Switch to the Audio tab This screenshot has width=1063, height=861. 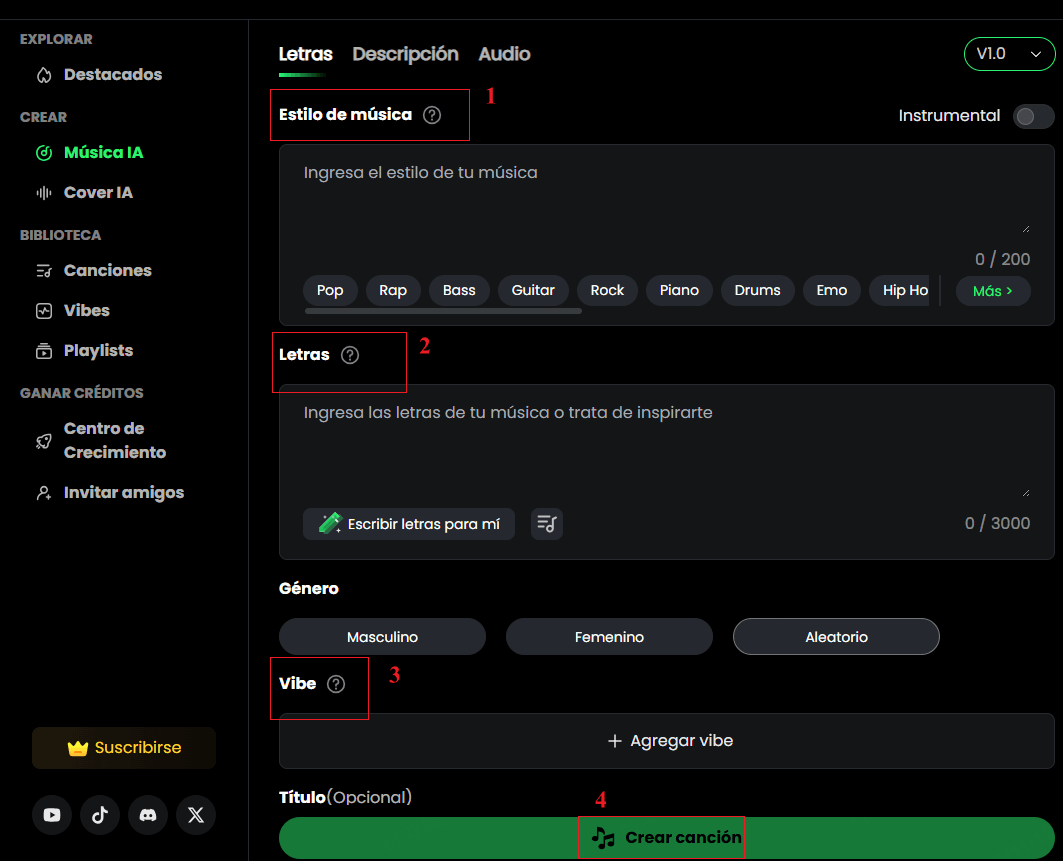point(504,54)
